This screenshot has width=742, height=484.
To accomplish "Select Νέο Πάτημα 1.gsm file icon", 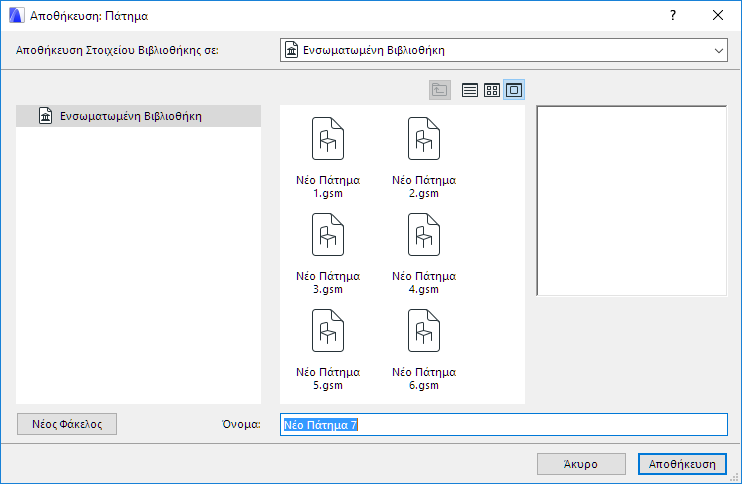I will [x=328, y=139].
